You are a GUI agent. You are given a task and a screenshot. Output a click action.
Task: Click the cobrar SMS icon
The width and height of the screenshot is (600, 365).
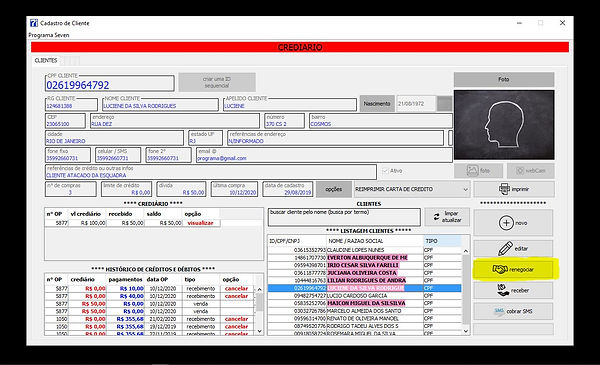[x=499, y=311]
